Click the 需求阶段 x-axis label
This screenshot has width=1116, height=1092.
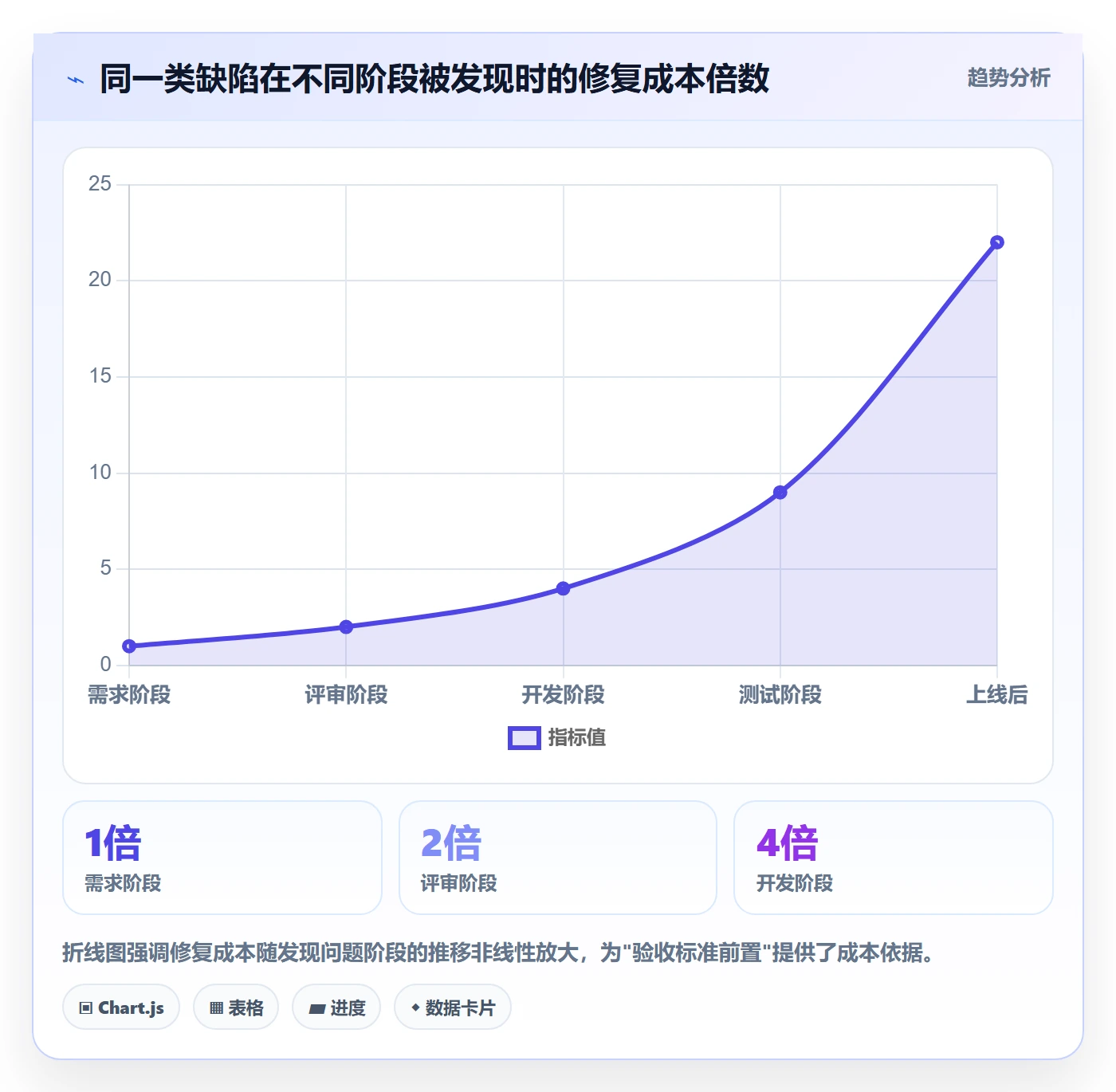129,695
